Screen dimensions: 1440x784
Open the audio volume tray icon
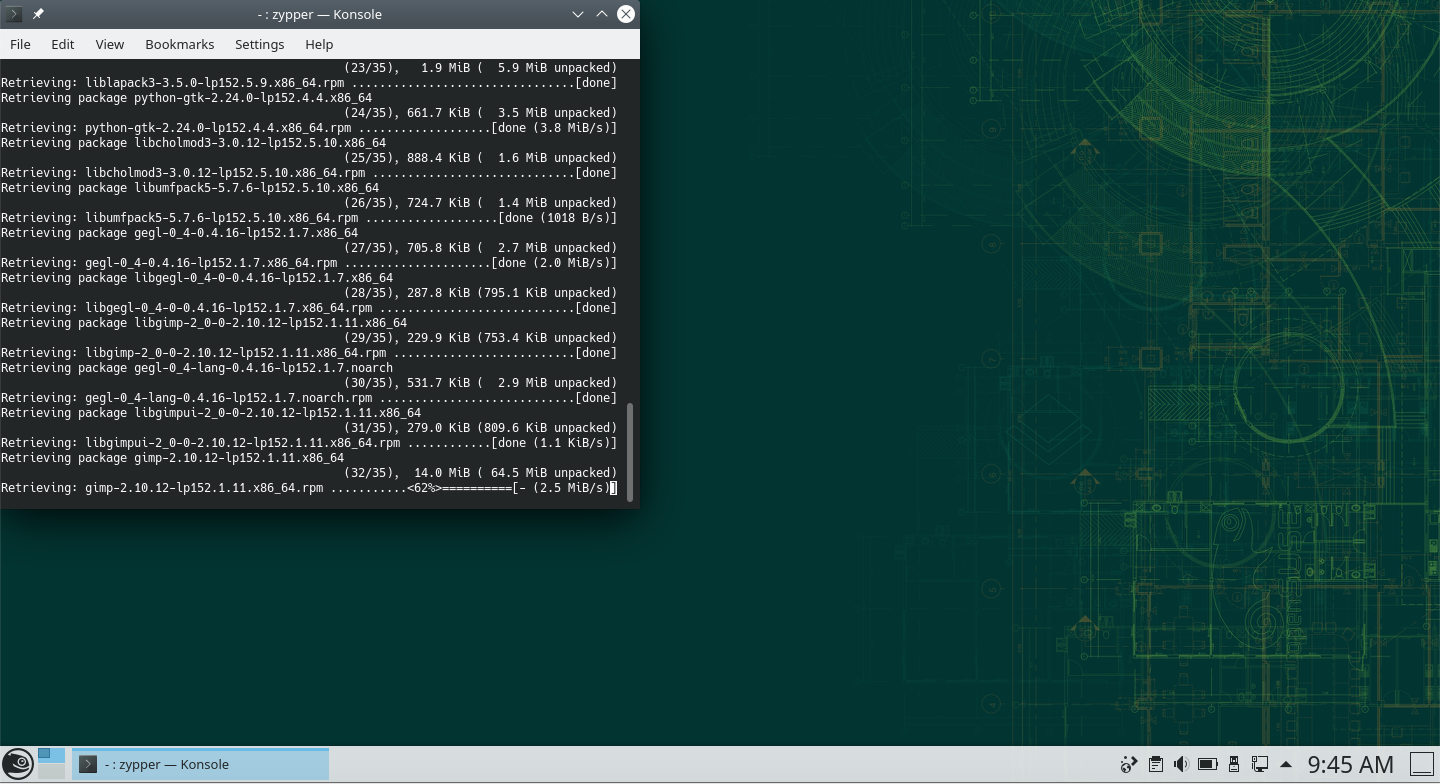[x=1181, y=765]
